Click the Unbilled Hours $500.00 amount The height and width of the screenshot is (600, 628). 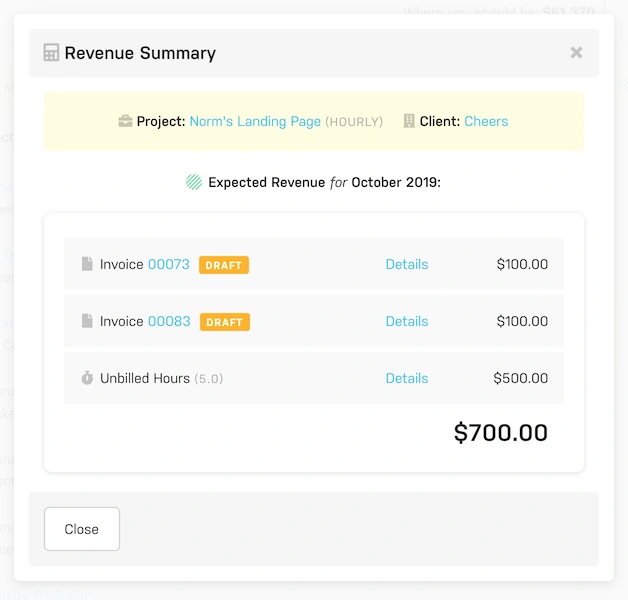coord(521,379)
